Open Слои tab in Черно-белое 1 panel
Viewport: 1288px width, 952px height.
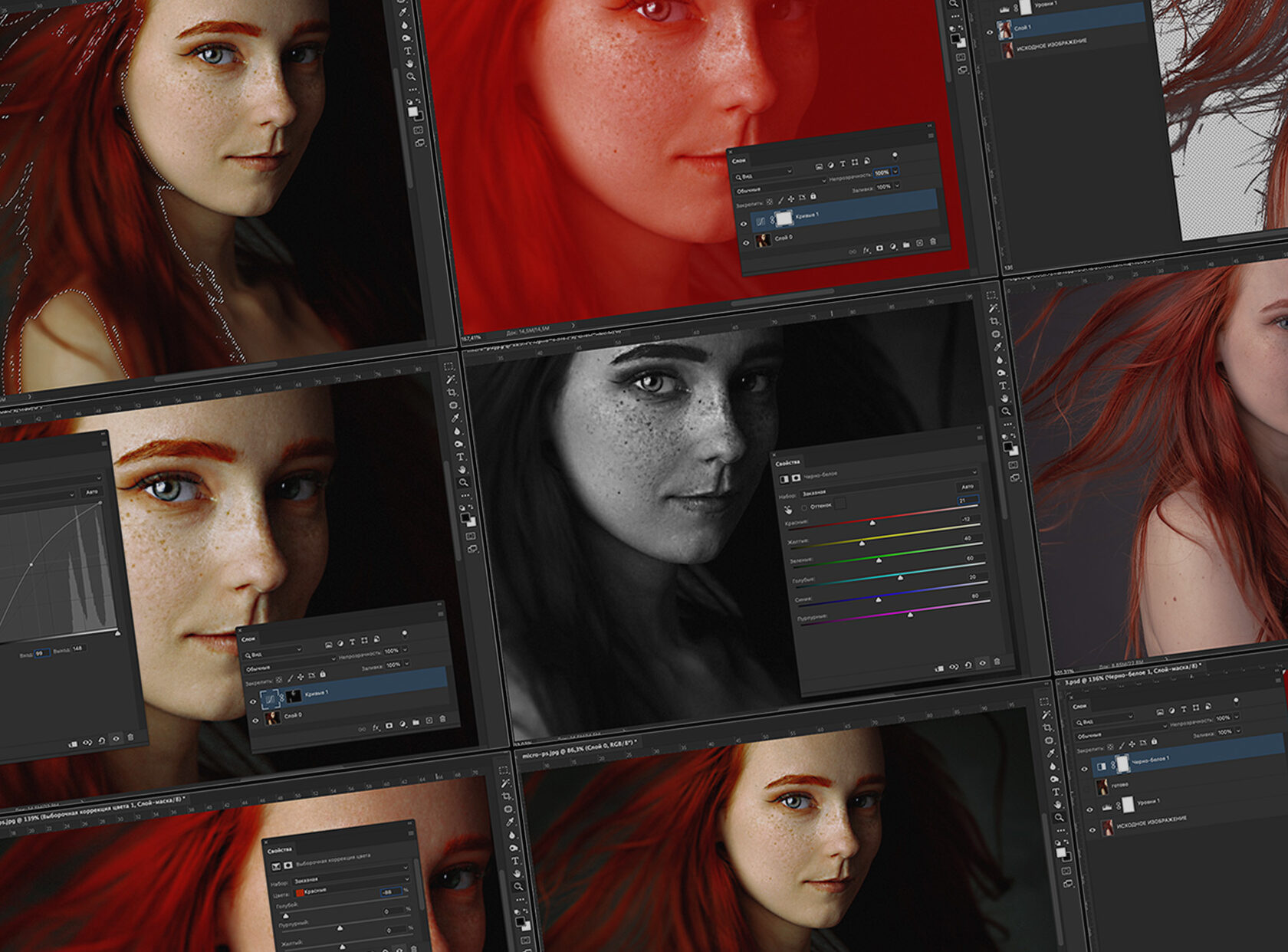coord(1080,706)
